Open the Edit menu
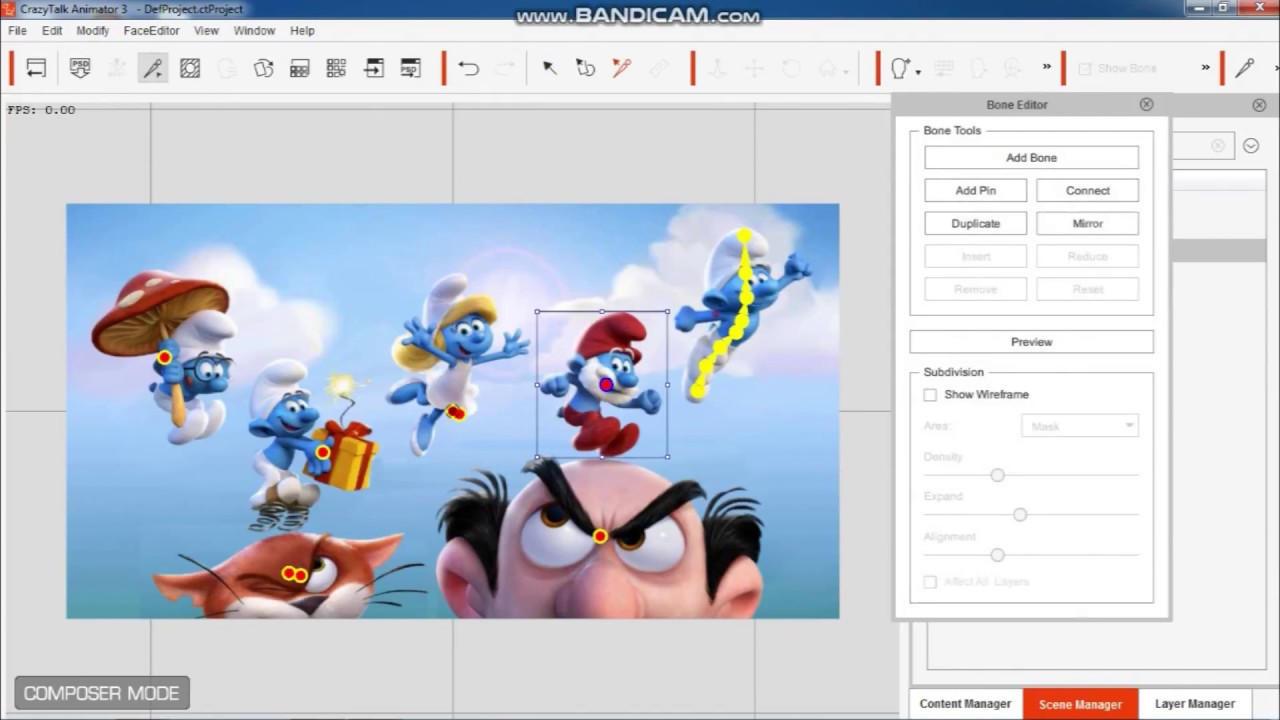Screen dimensions: 1280x720 [52, 31]
